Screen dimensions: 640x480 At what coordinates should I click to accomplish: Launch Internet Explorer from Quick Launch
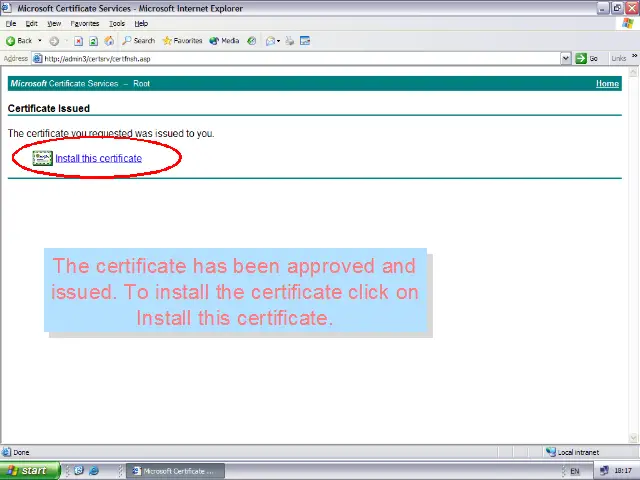(93, 471)
